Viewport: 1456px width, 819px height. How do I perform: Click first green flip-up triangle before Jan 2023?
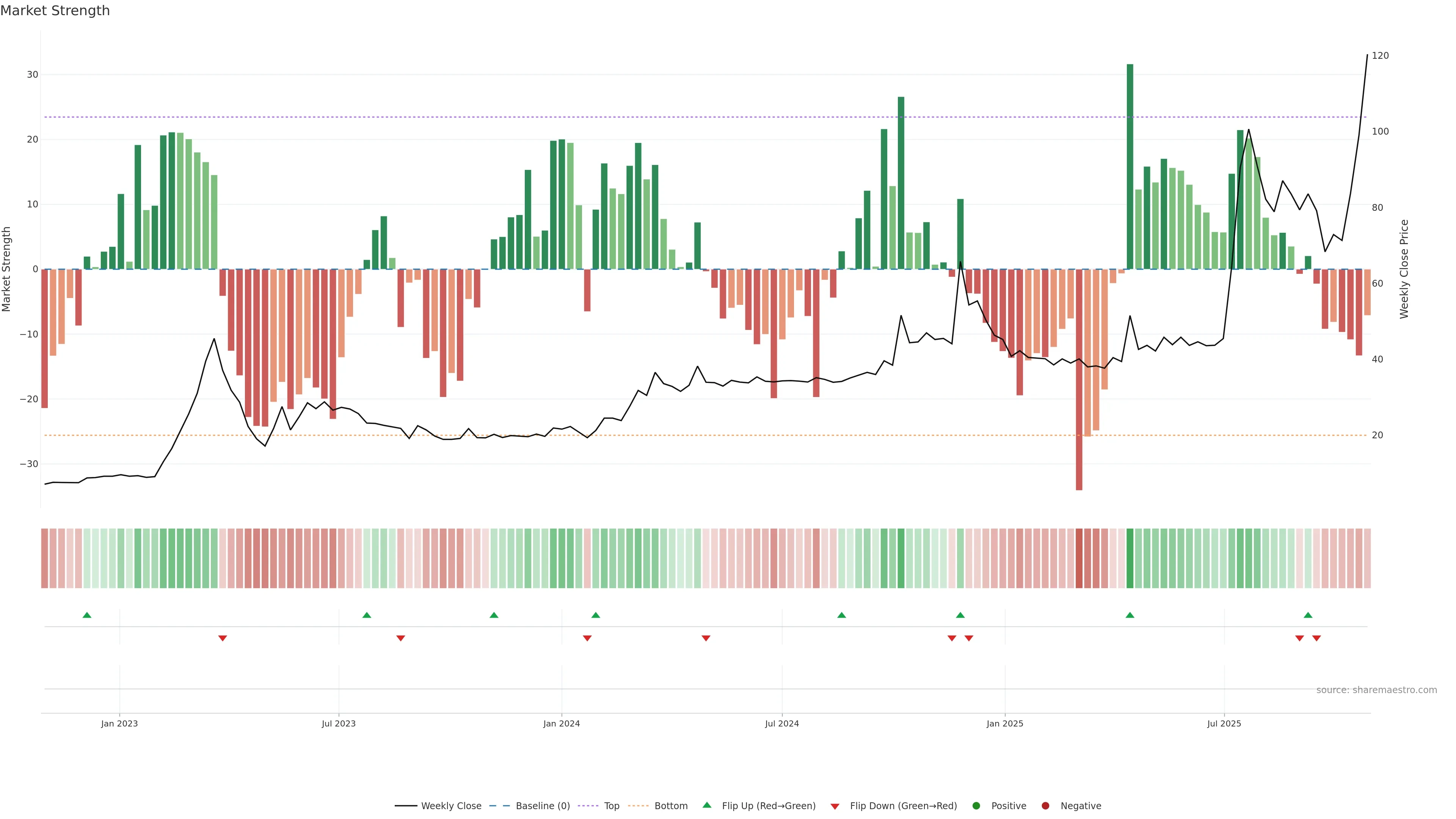click(x=86, y=615)
